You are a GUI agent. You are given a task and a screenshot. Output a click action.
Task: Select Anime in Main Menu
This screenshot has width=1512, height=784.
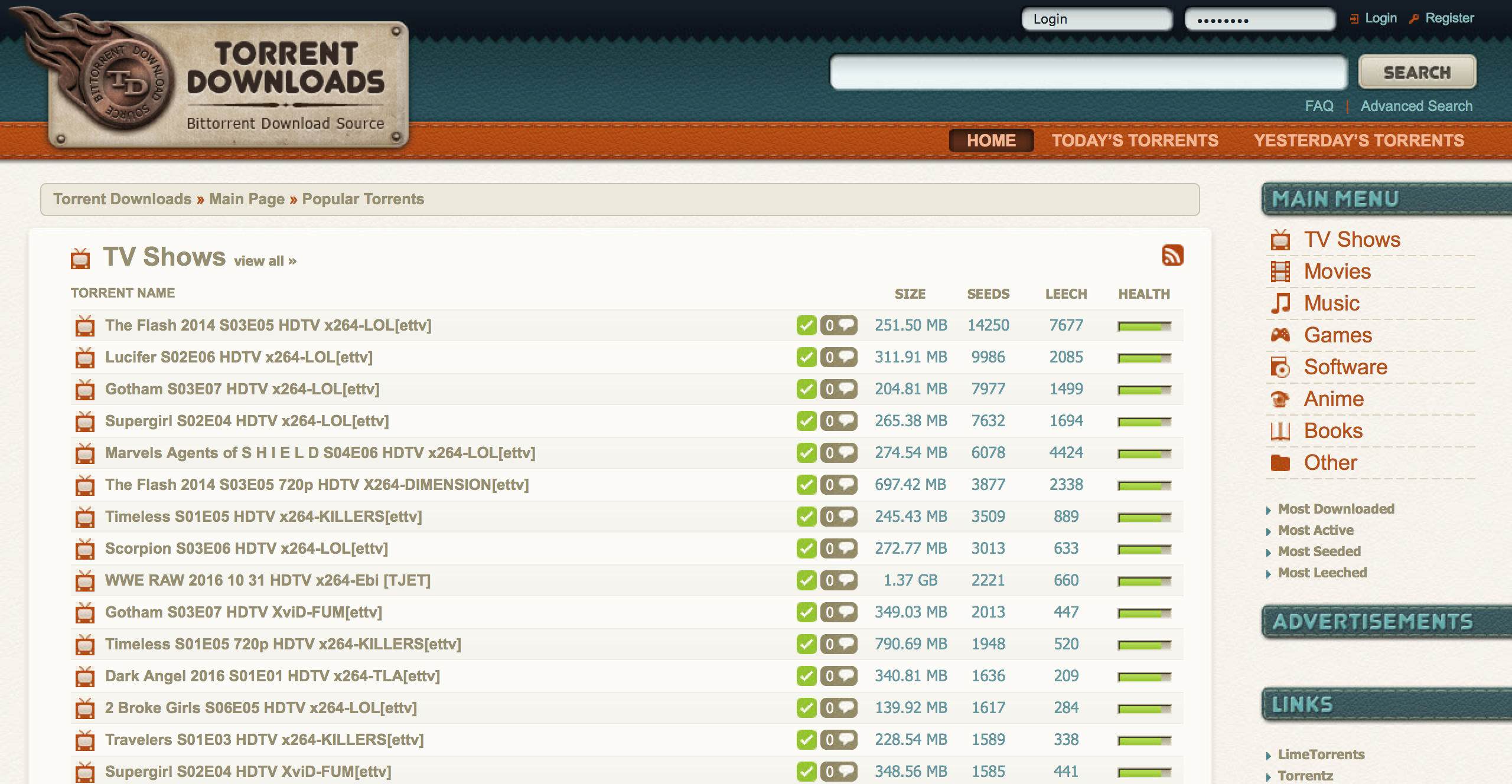click(x=1334, y=399)
